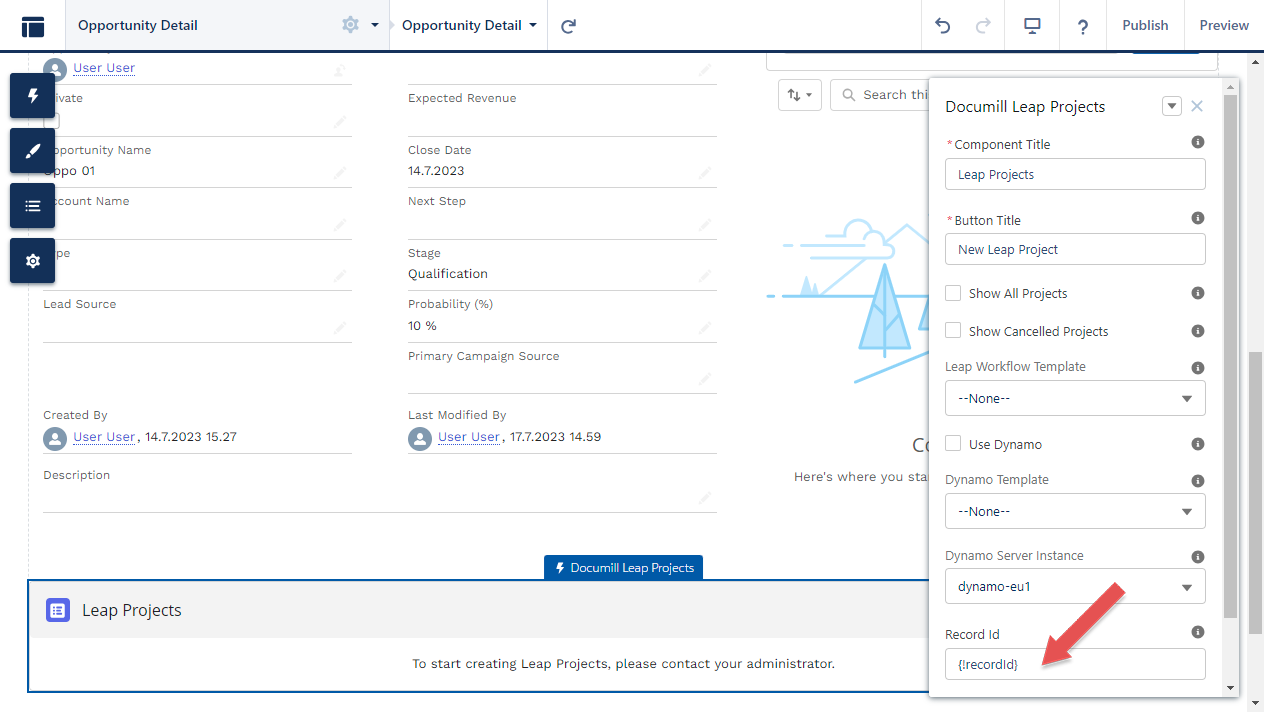Open the Dynamo Server Instance dropdown
Image resolution: width=1264 pixels, height=712 pixels.
pyautogui.click(x=1075, y=587)
